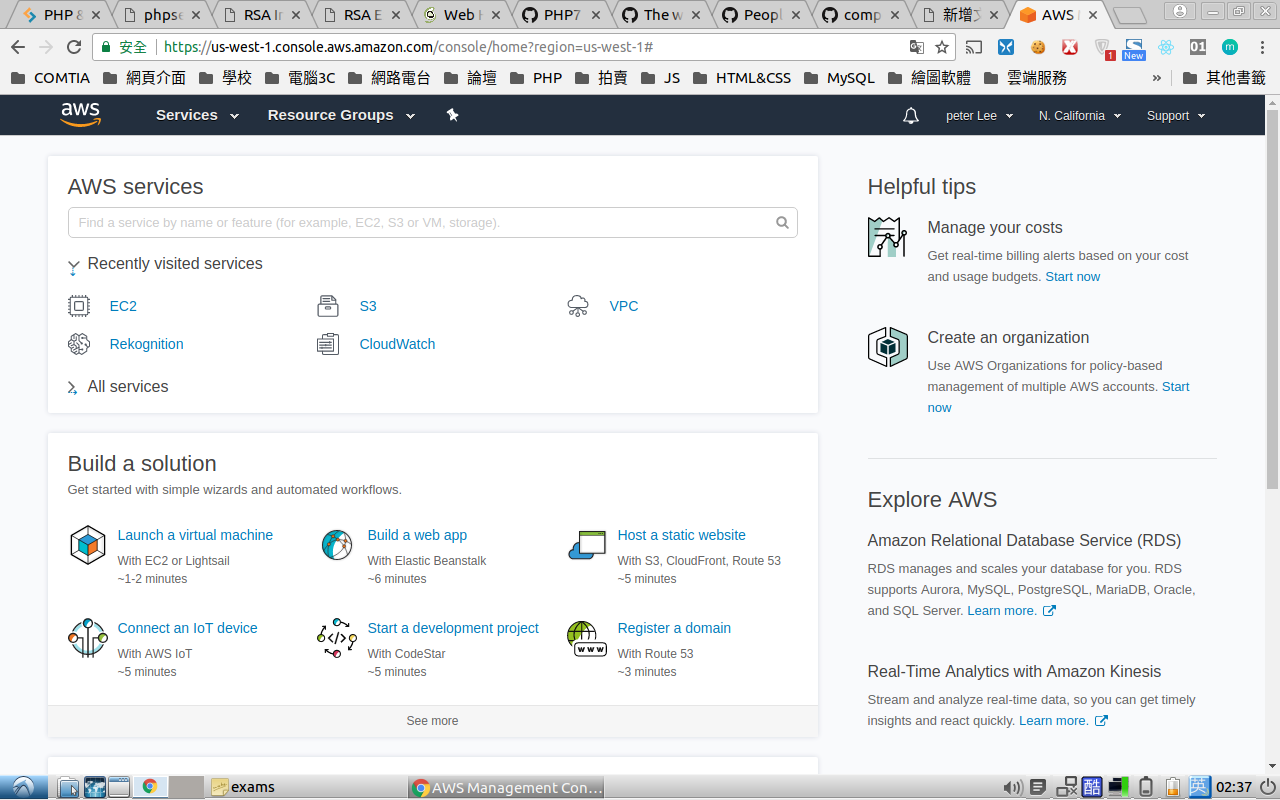The image size is (1280, 800).
Task: Click the Rekognition brain icon
Action: [79, 344]
